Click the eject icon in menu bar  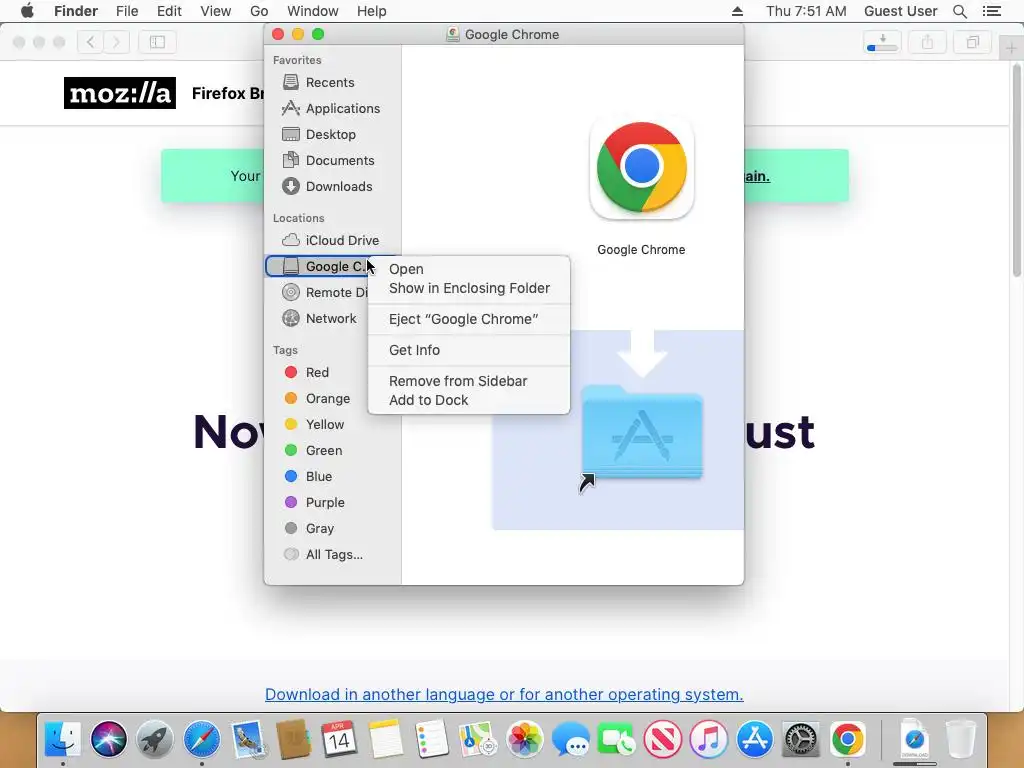pyautogui.click(x=737, y=11)
